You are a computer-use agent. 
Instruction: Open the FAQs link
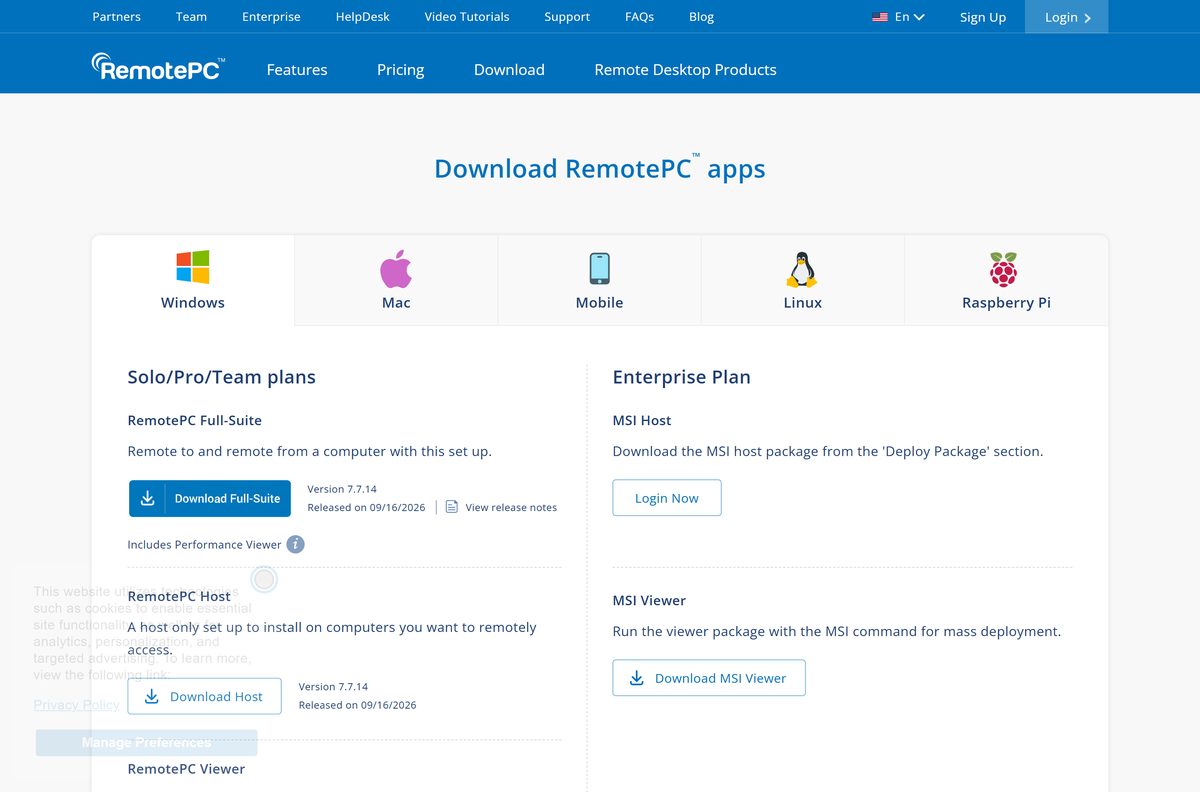[639, 17]
